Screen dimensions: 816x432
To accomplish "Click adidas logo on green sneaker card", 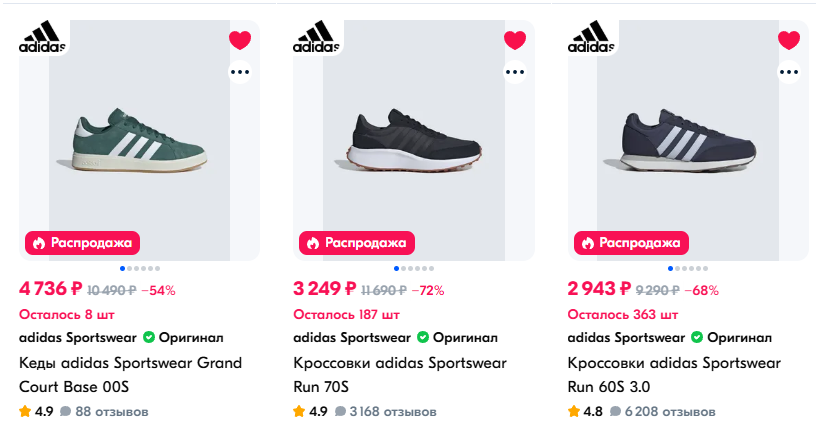I will coord(42,36).
